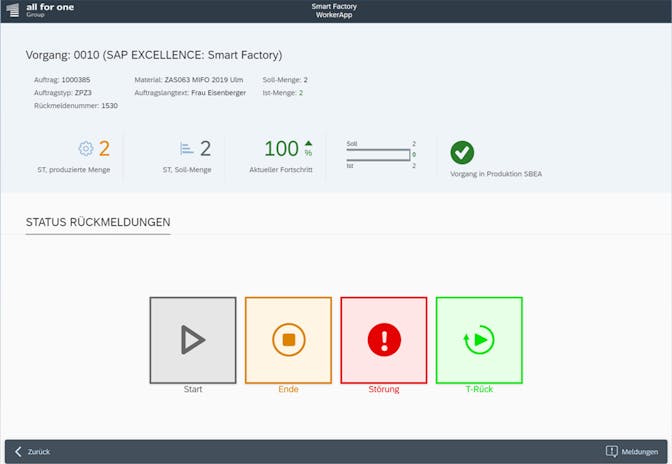Click the Ende stop tile
This screenshot has width=672, height=464.
tap(288, 340)
